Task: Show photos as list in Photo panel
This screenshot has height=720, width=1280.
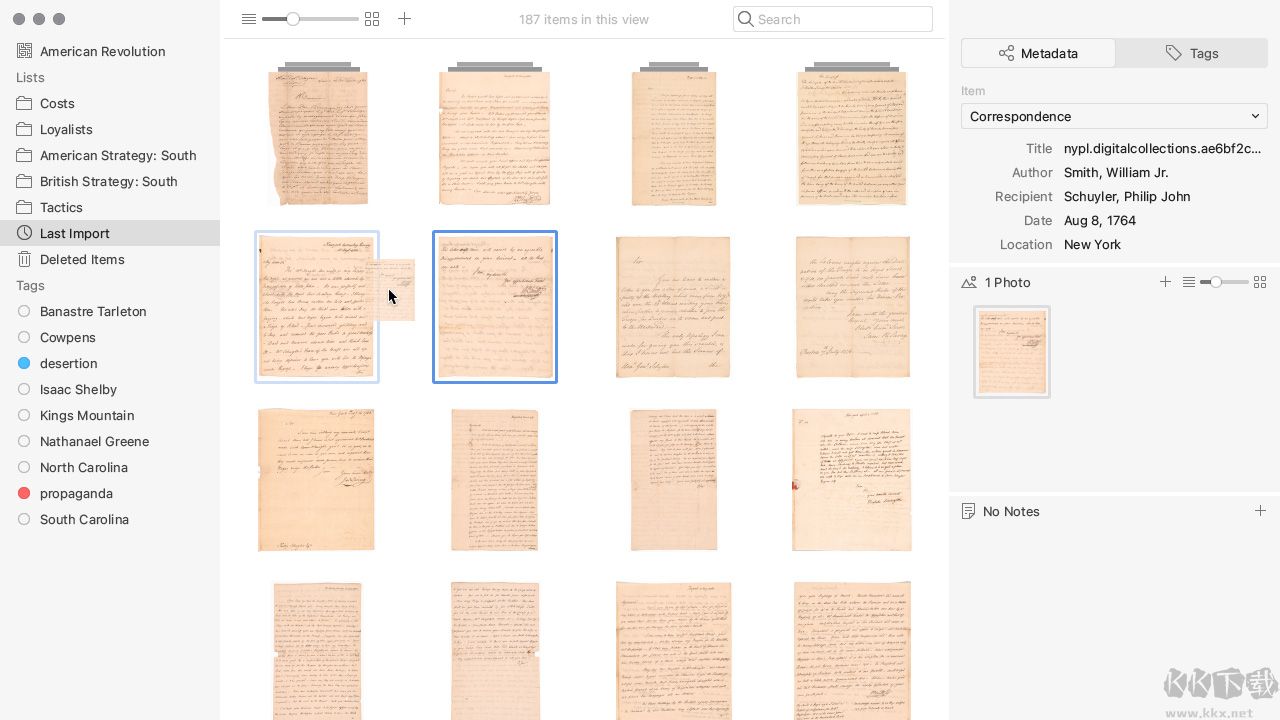Action: (x=1188, y=282)
